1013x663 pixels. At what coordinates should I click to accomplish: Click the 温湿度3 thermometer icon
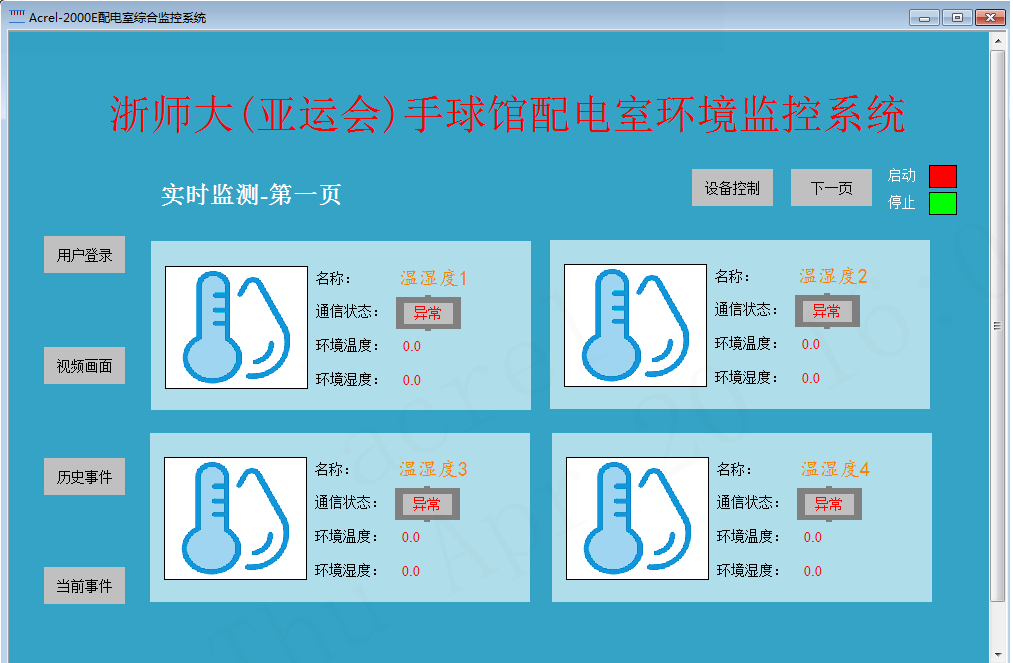click(x=236, y=518)
